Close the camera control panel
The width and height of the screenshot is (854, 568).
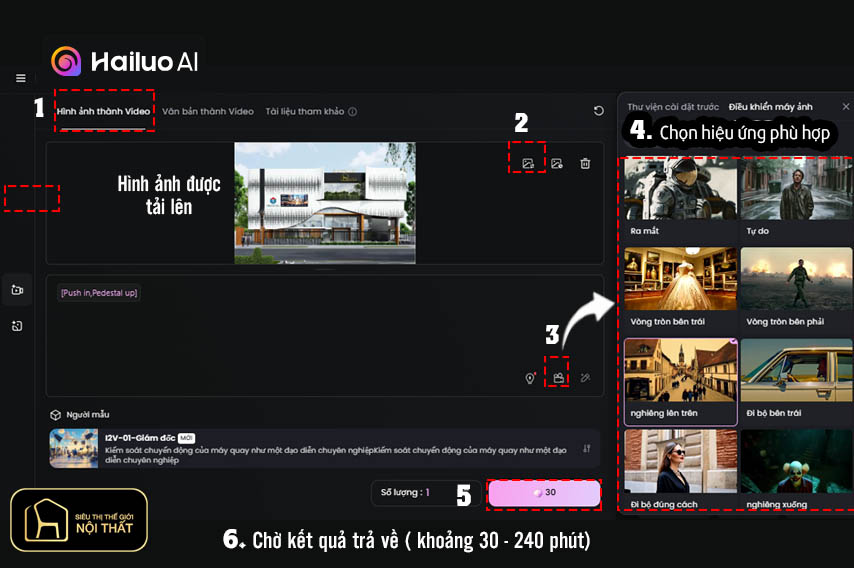click(x=845, y=107)
